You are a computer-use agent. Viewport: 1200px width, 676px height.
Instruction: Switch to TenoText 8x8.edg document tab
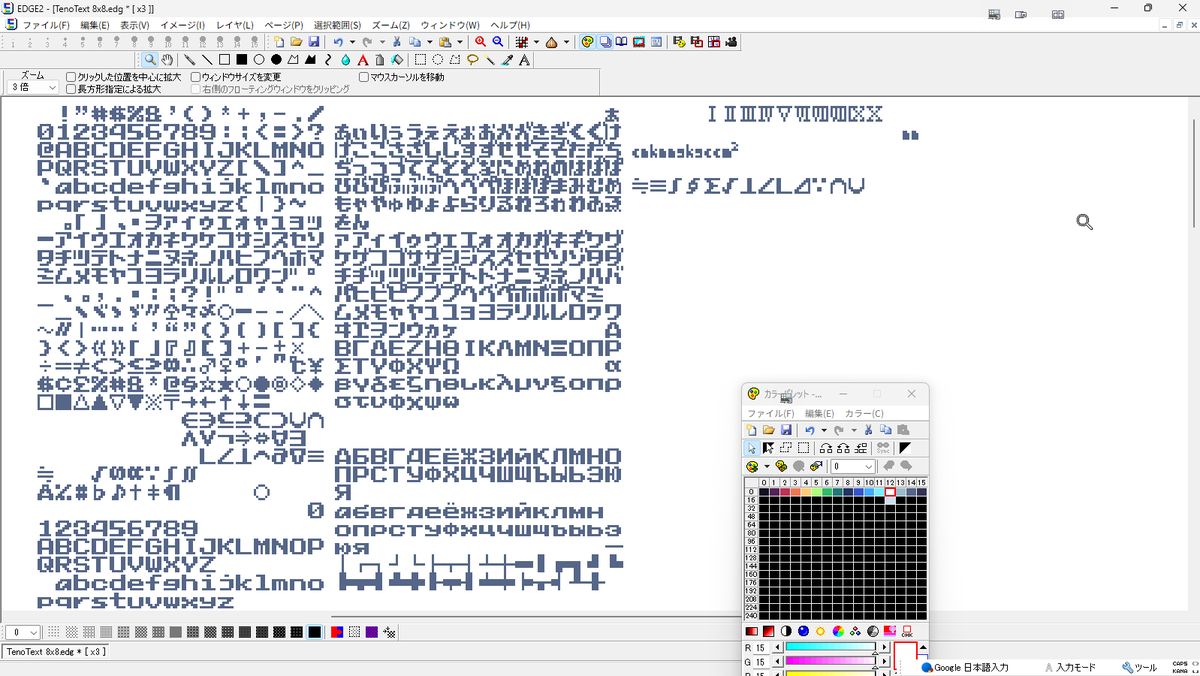click(55, 652)
